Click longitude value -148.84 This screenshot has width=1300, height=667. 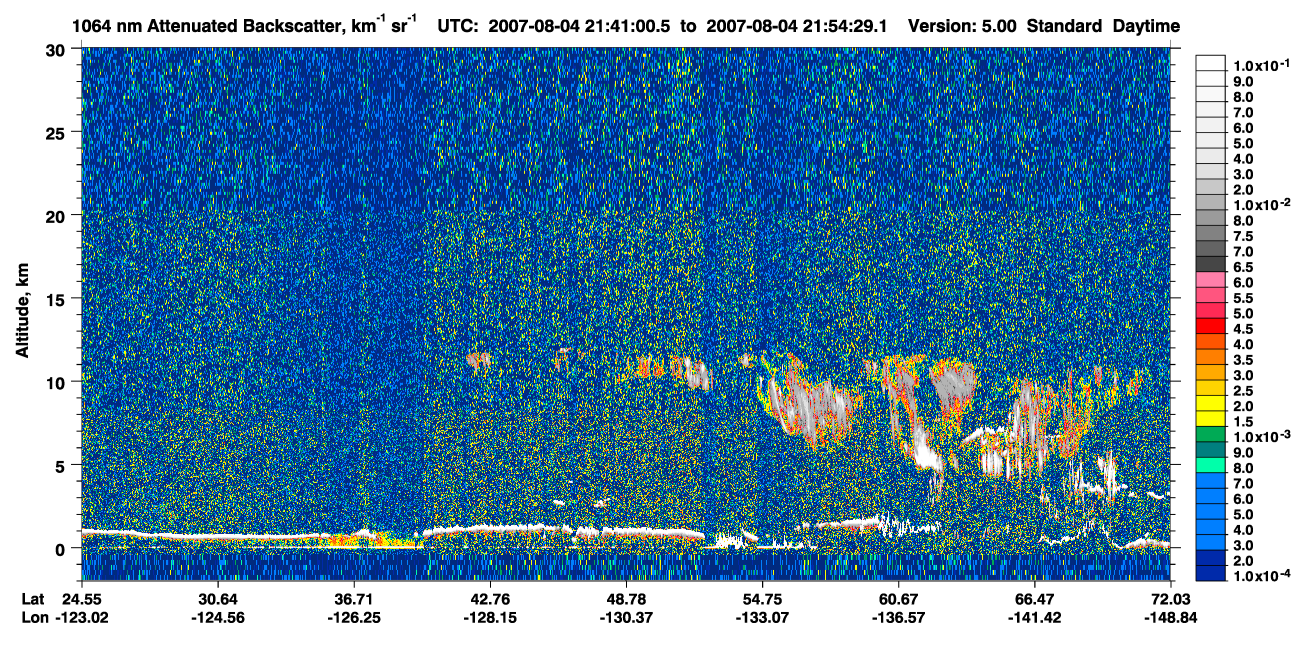point(1171,617)
